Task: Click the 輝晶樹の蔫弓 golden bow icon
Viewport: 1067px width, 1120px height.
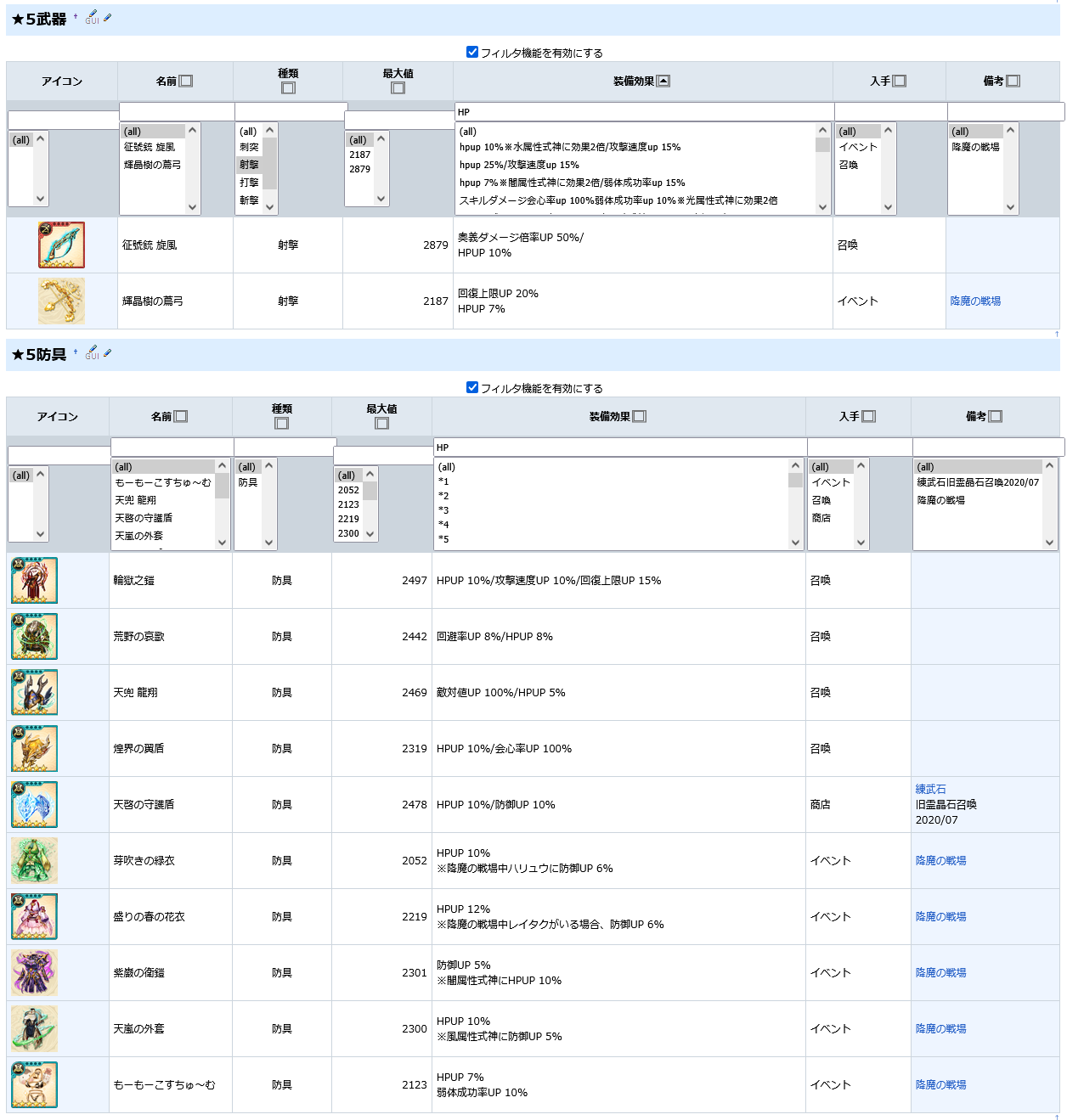Action: [x=61, y=301]
